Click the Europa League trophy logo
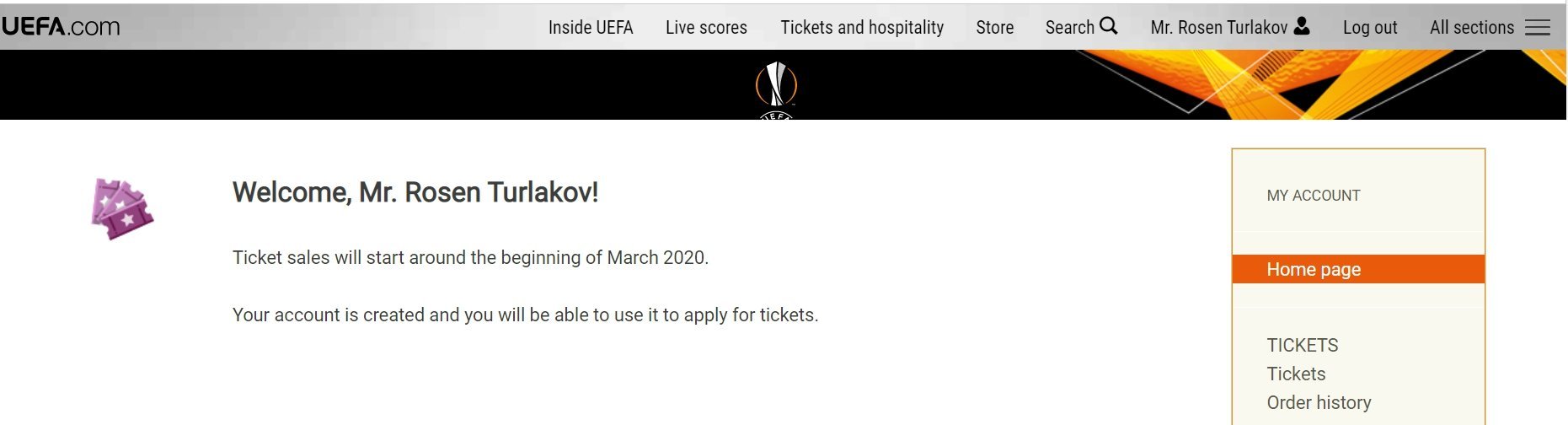1568x425 pixels. 776,86
